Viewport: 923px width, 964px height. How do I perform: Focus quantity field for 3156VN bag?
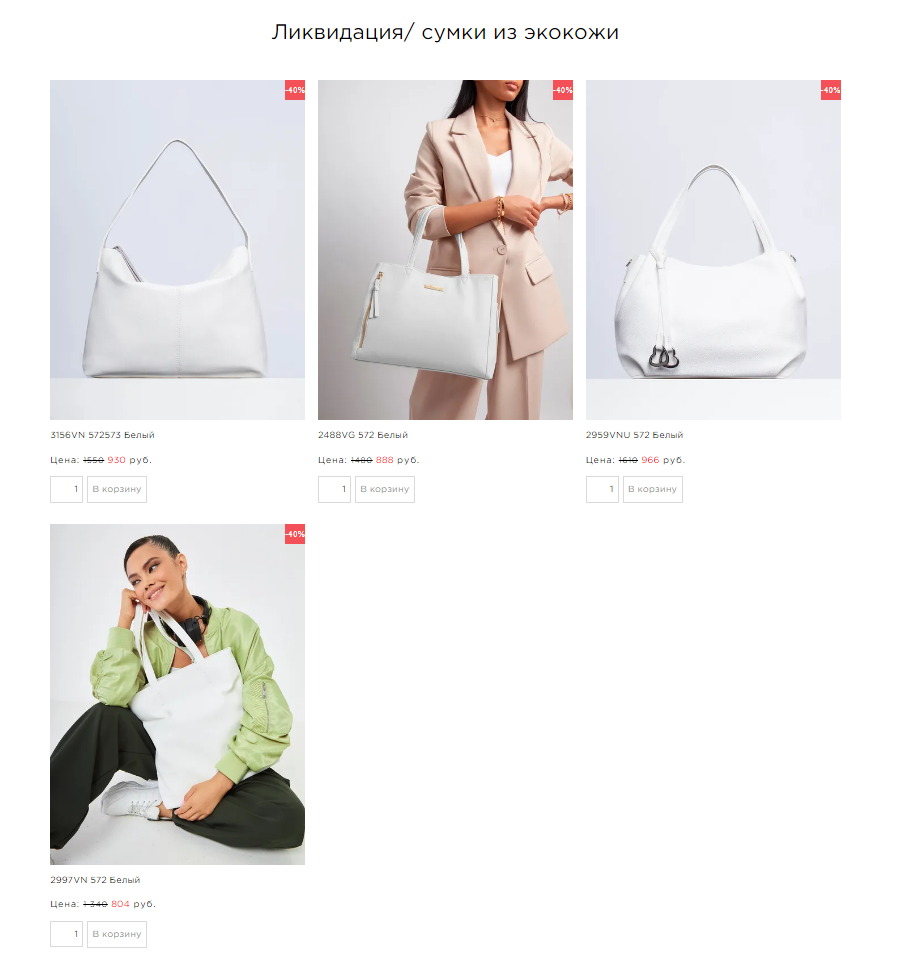coord(66,489)
